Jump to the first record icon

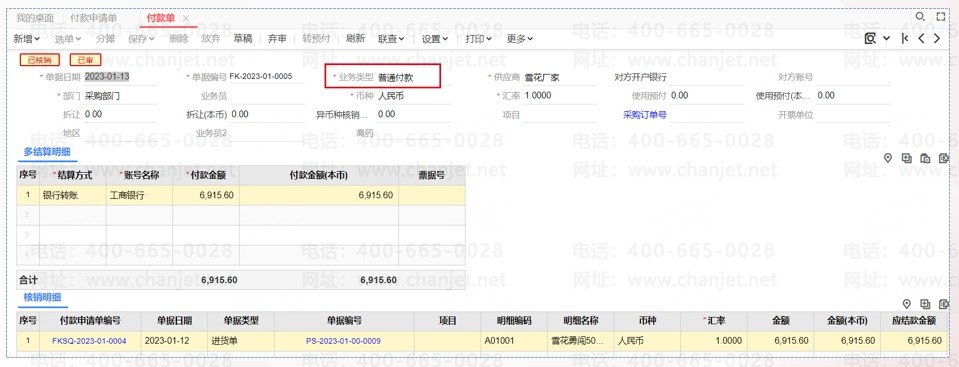pyautogui.click(x=905, y=39)
